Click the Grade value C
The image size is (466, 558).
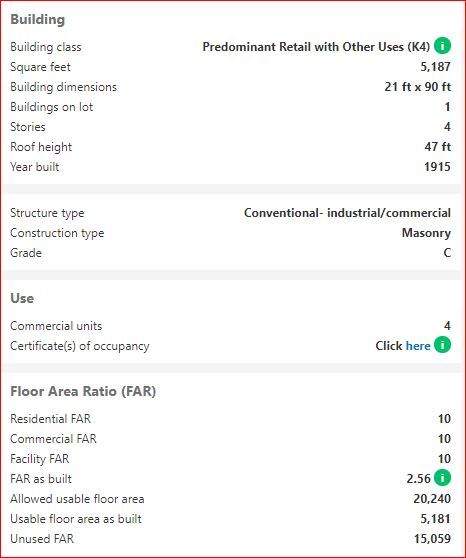tap(447, 253)
